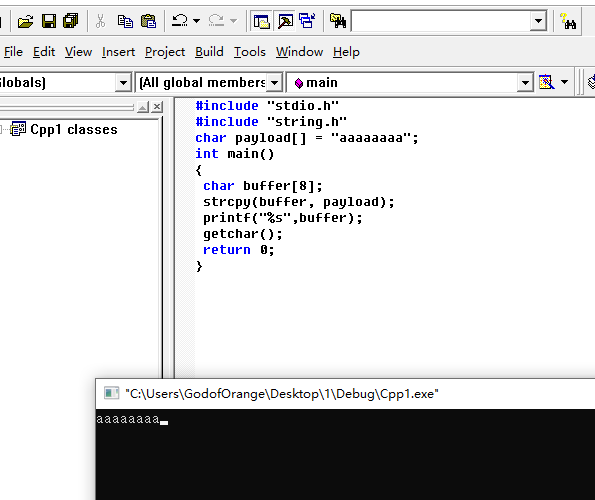Cut selection with scissors icon

(x=101, y=21)
